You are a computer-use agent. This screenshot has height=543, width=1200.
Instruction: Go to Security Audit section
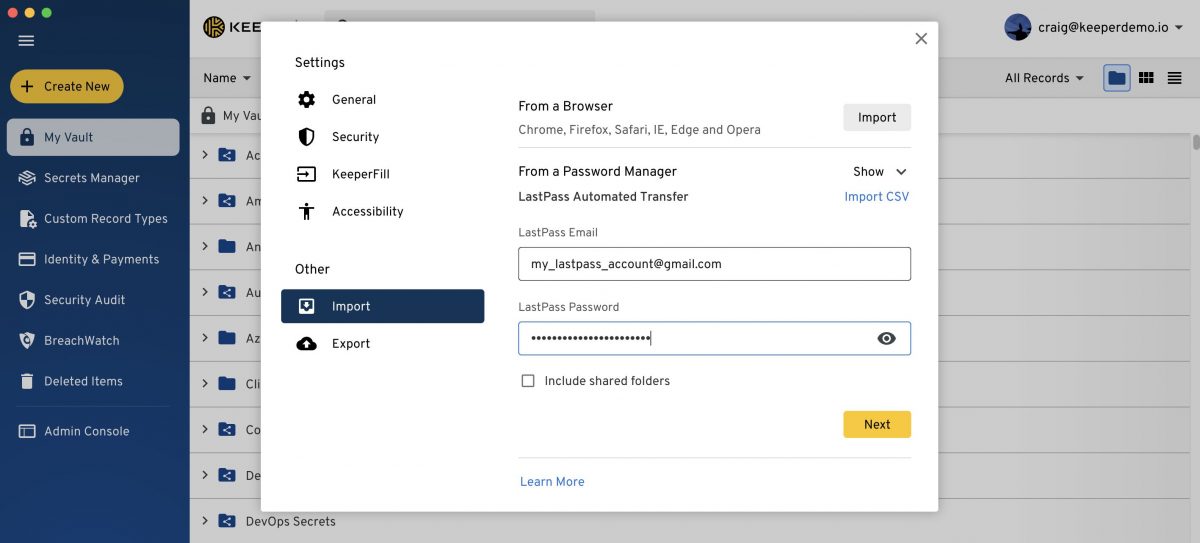(84, 300)
